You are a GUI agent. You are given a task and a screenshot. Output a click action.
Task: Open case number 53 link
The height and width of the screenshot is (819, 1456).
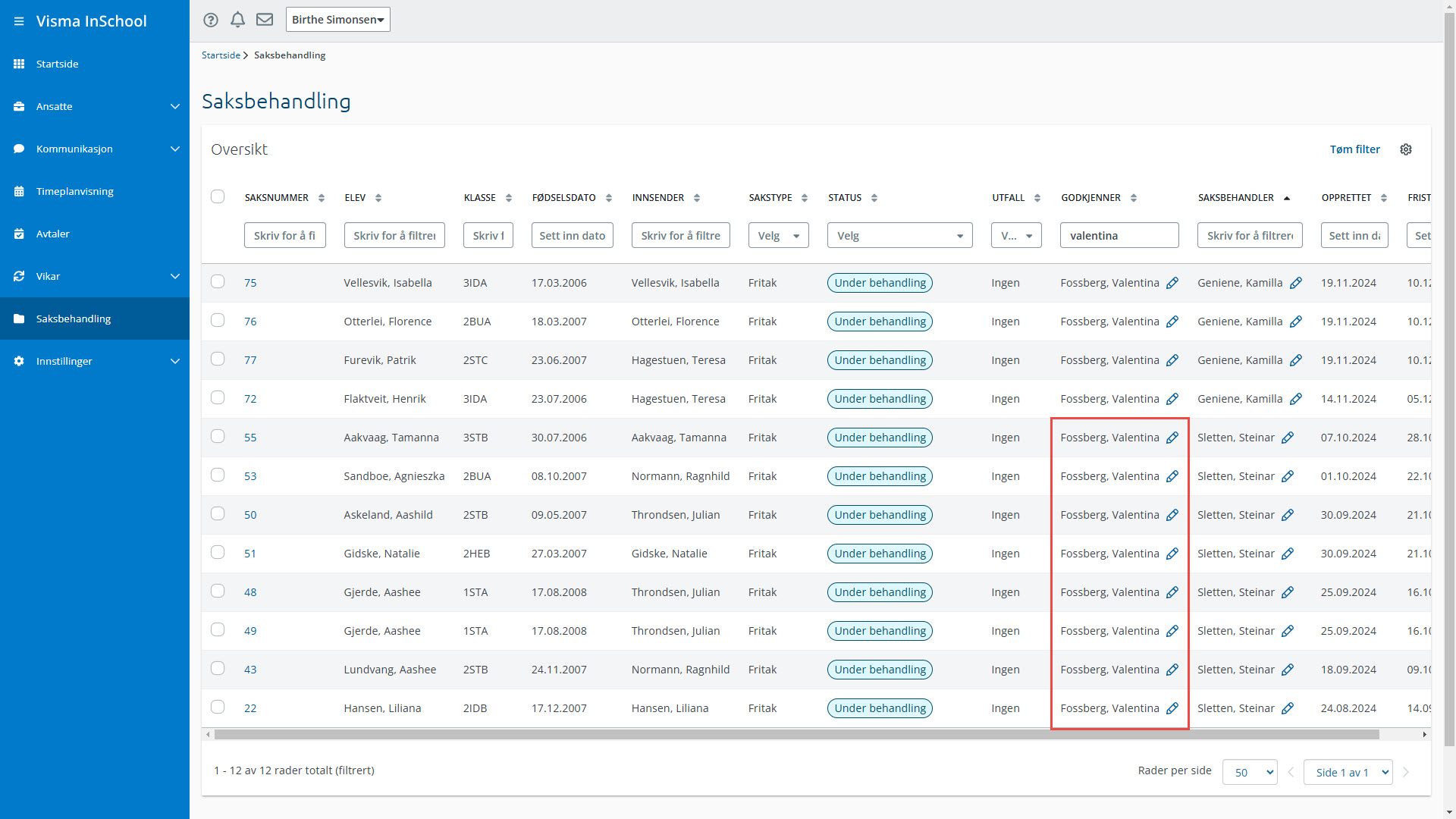[x=250, y=476]
